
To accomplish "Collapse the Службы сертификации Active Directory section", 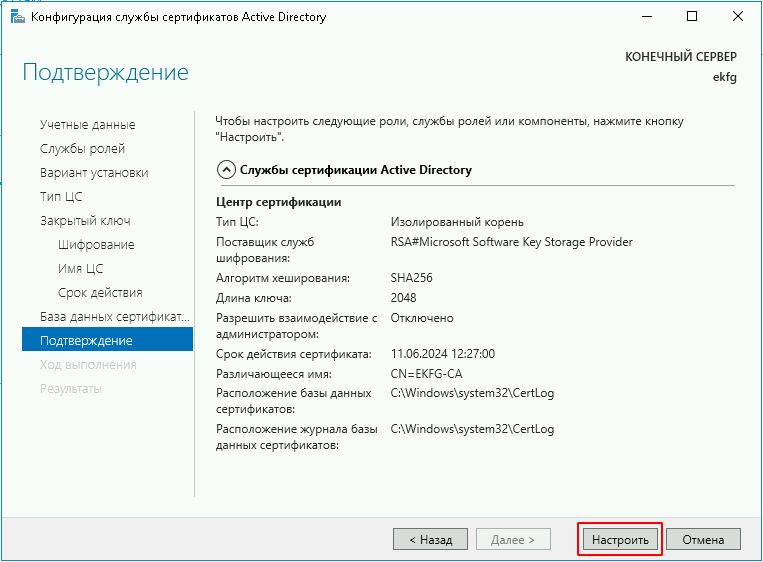I will click(x=226, y=170).
